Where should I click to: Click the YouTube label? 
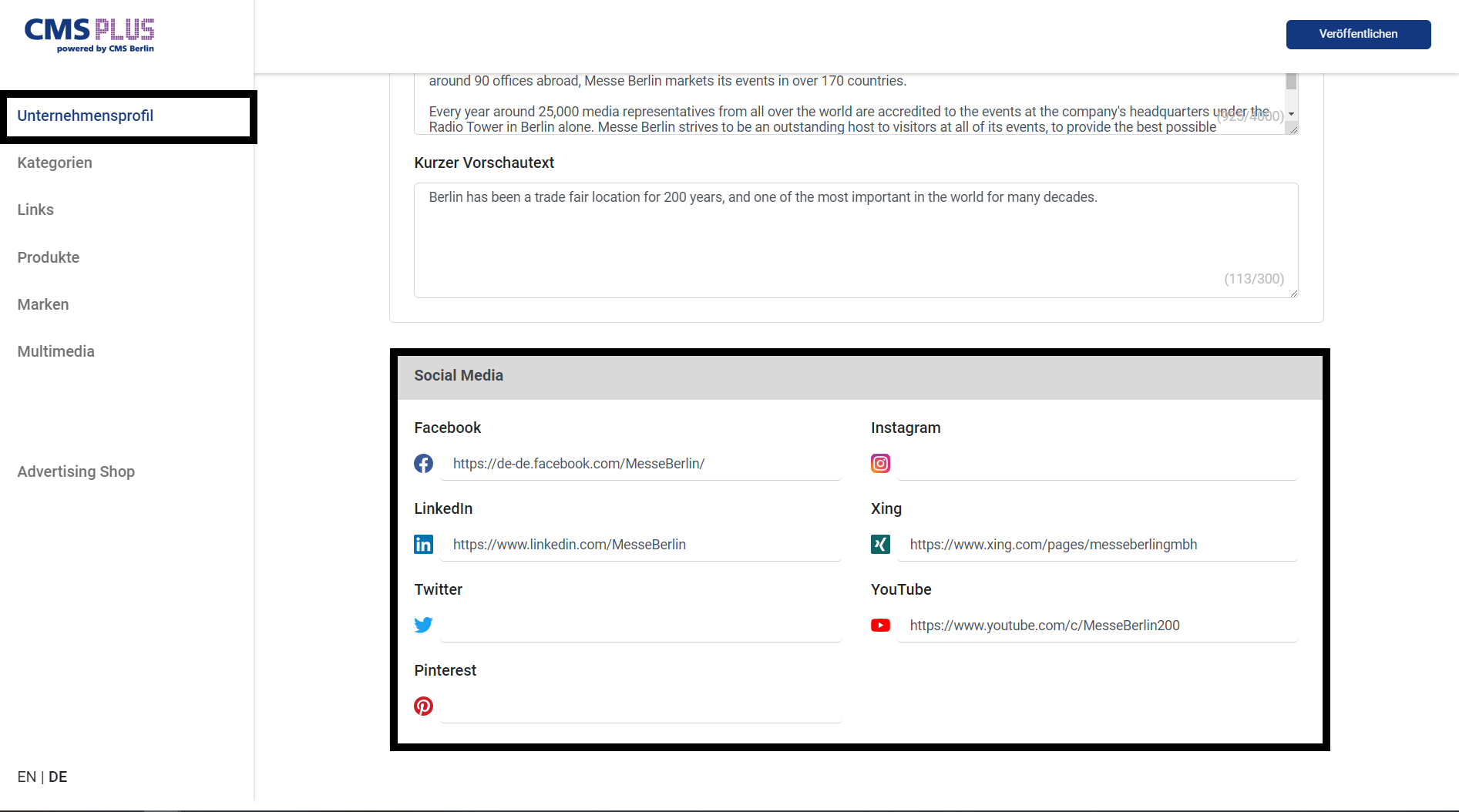click(x=901, y=589)
